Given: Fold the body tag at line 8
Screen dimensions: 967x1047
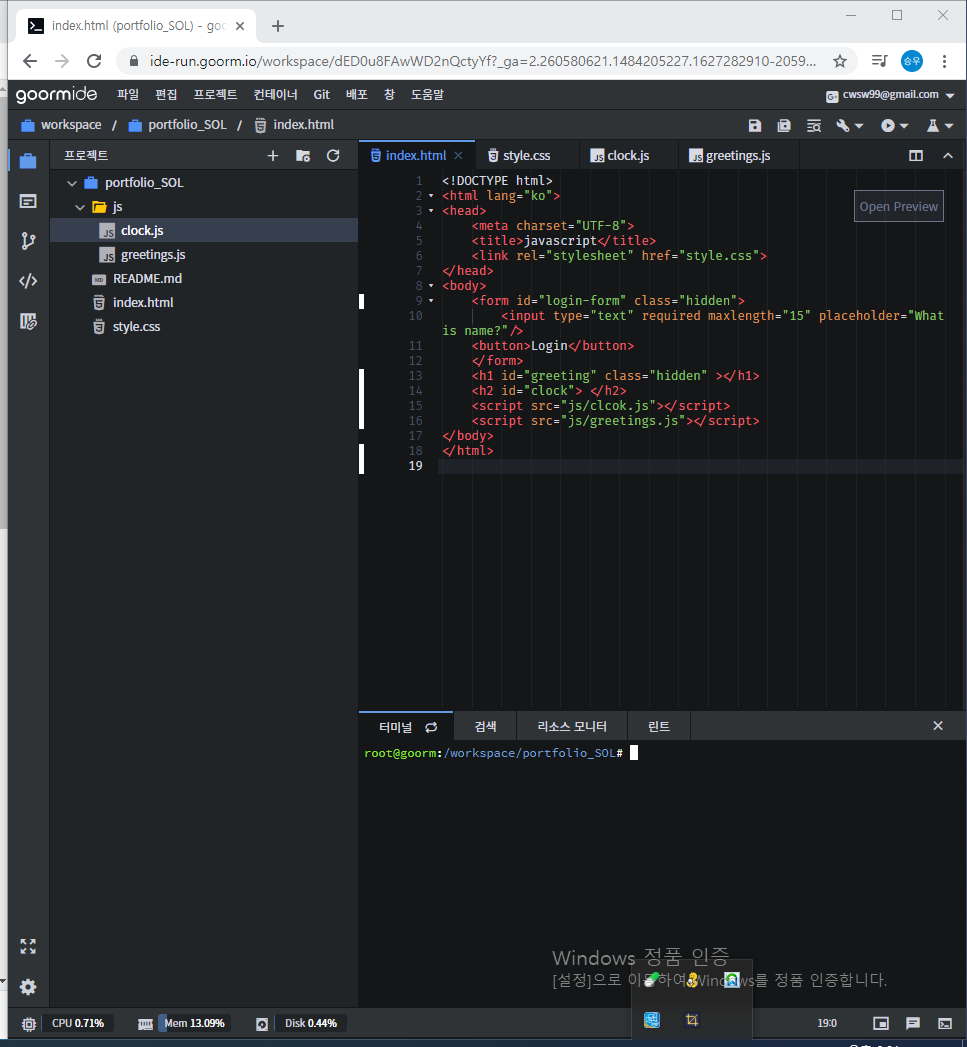Looking at the screenshot, I should [x=431, y=286].
